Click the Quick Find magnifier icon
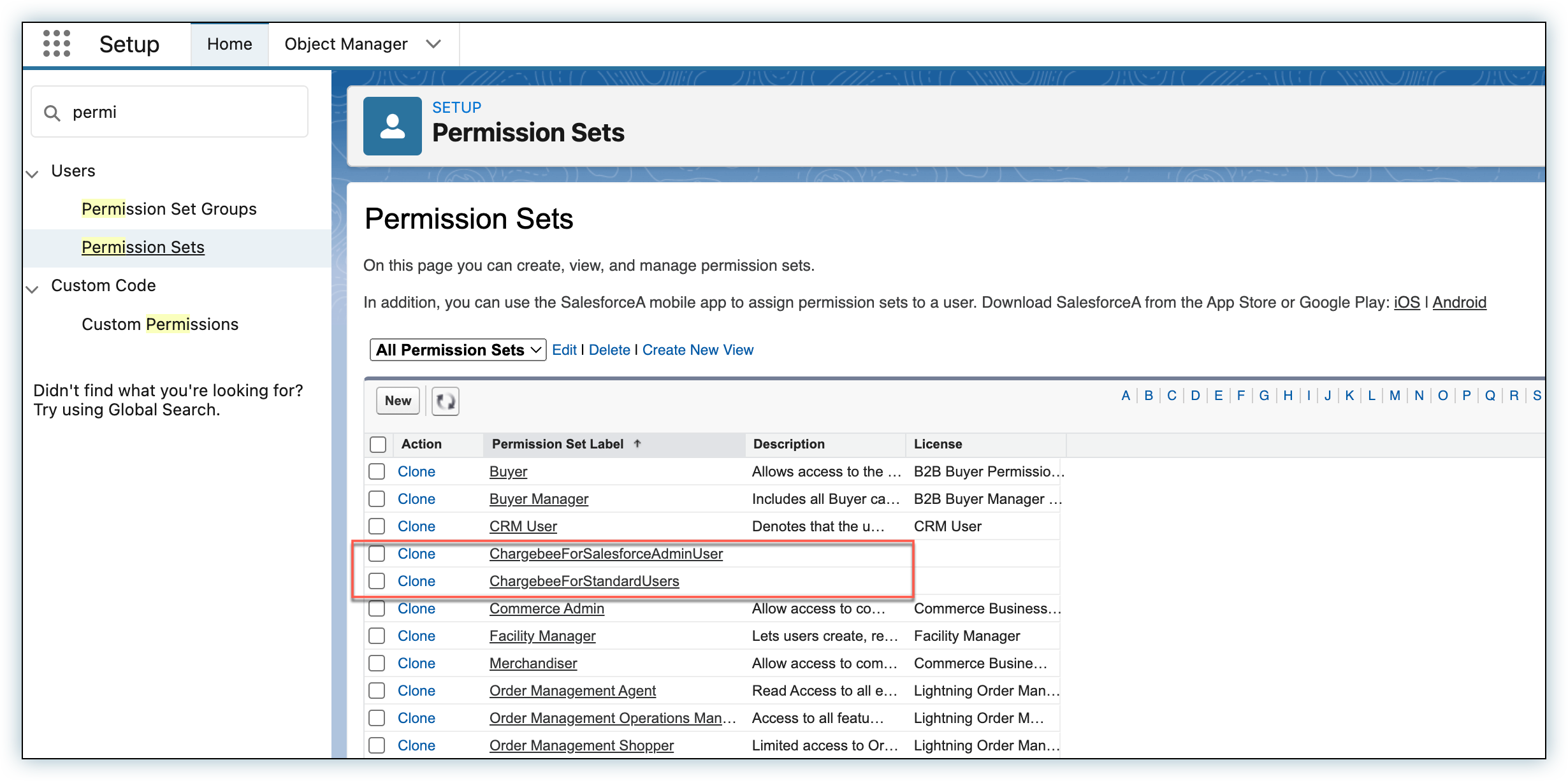This screenshot has height=781, width=1568. coord(52,113)
